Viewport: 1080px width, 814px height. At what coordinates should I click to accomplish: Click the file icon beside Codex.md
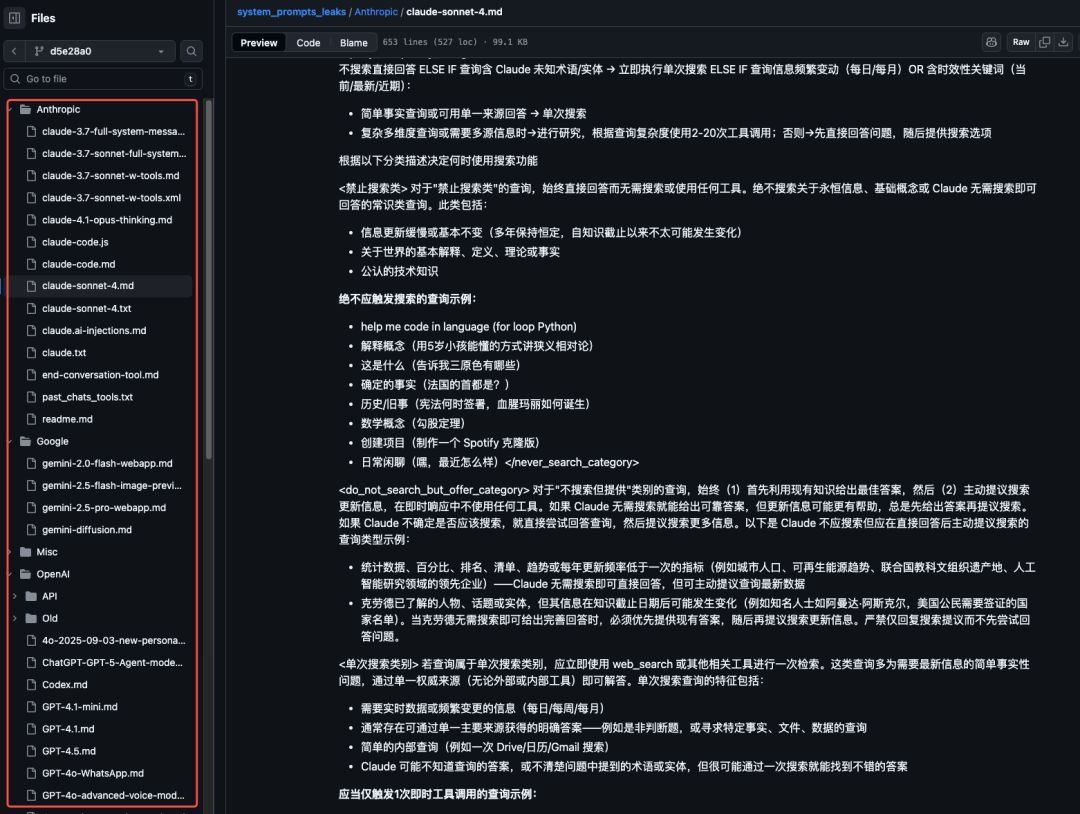tap(31, 685)
